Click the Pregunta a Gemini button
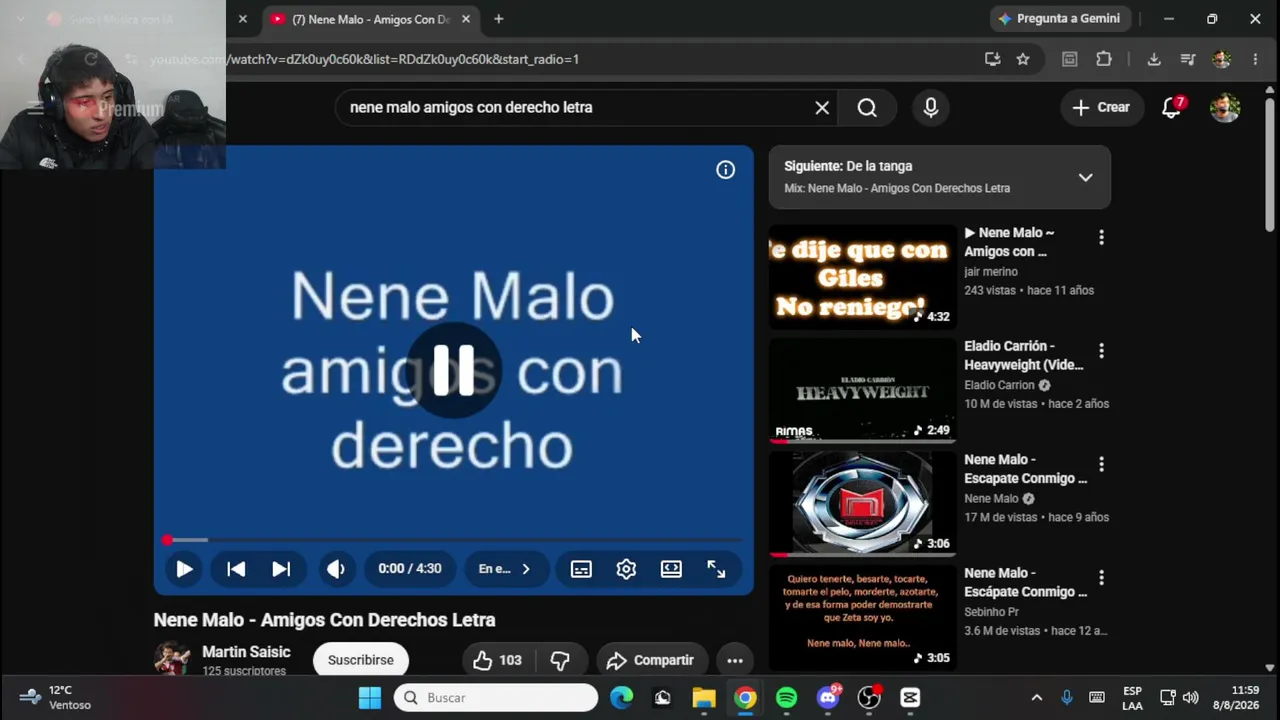Screen dimensions: 1280x720 point(1060,19)
